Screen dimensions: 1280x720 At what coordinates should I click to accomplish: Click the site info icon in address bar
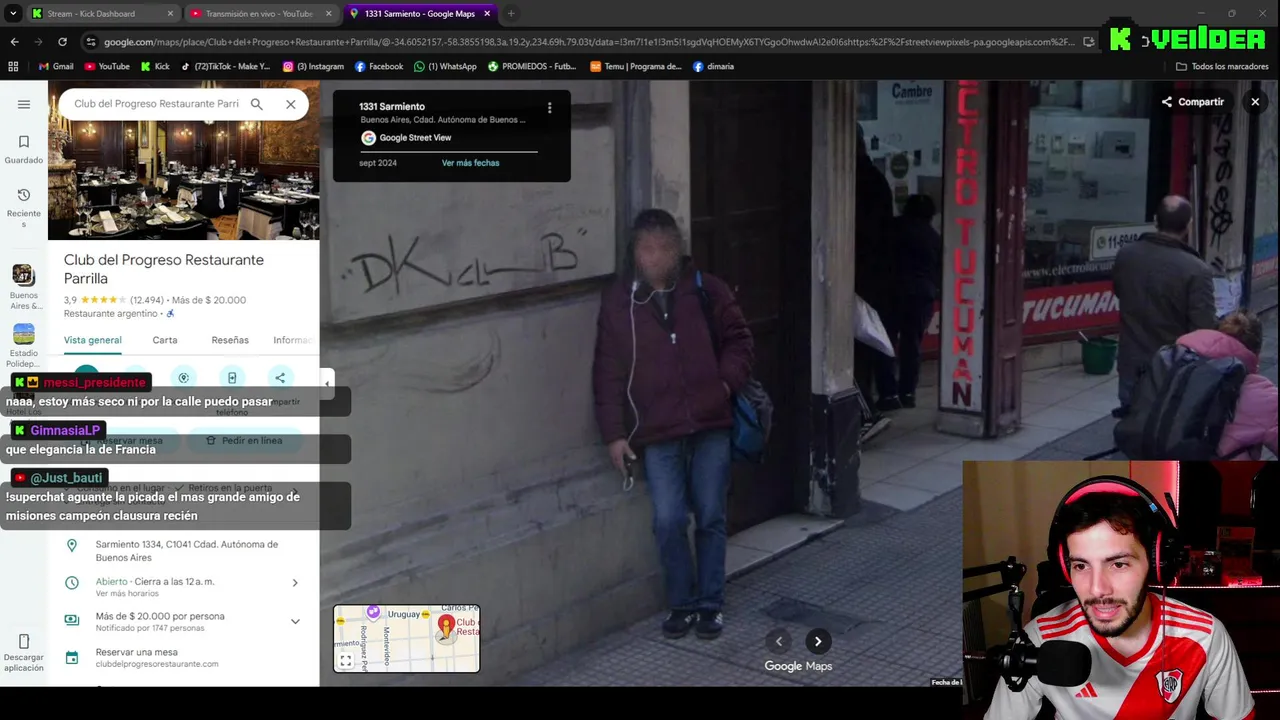coord(91,42)
